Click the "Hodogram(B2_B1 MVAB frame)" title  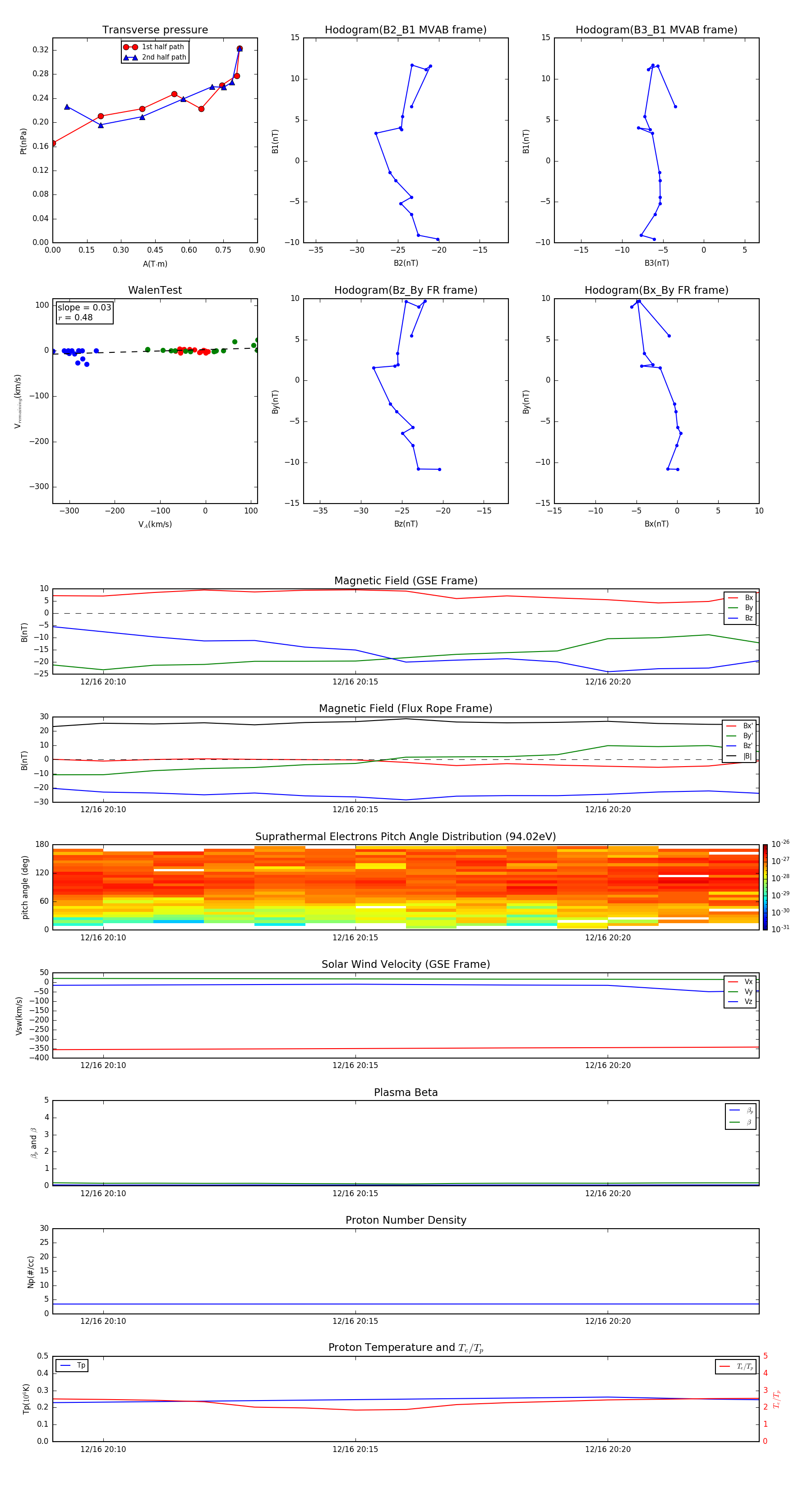[406, 30]
